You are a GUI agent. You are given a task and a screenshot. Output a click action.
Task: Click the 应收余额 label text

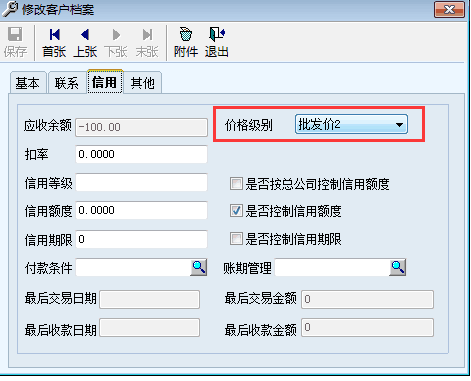click(x=48, y=126)
